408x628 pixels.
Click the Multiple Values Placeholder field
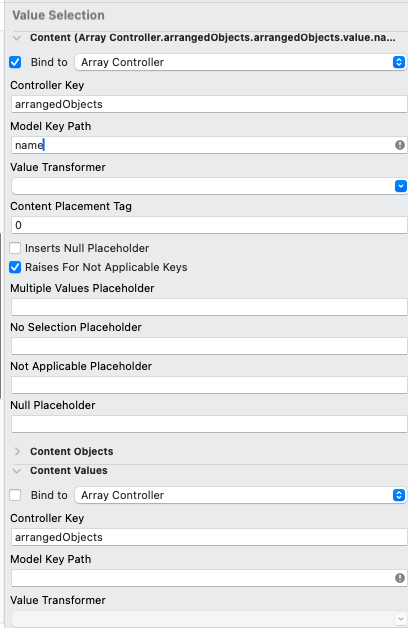coord(209,307)
